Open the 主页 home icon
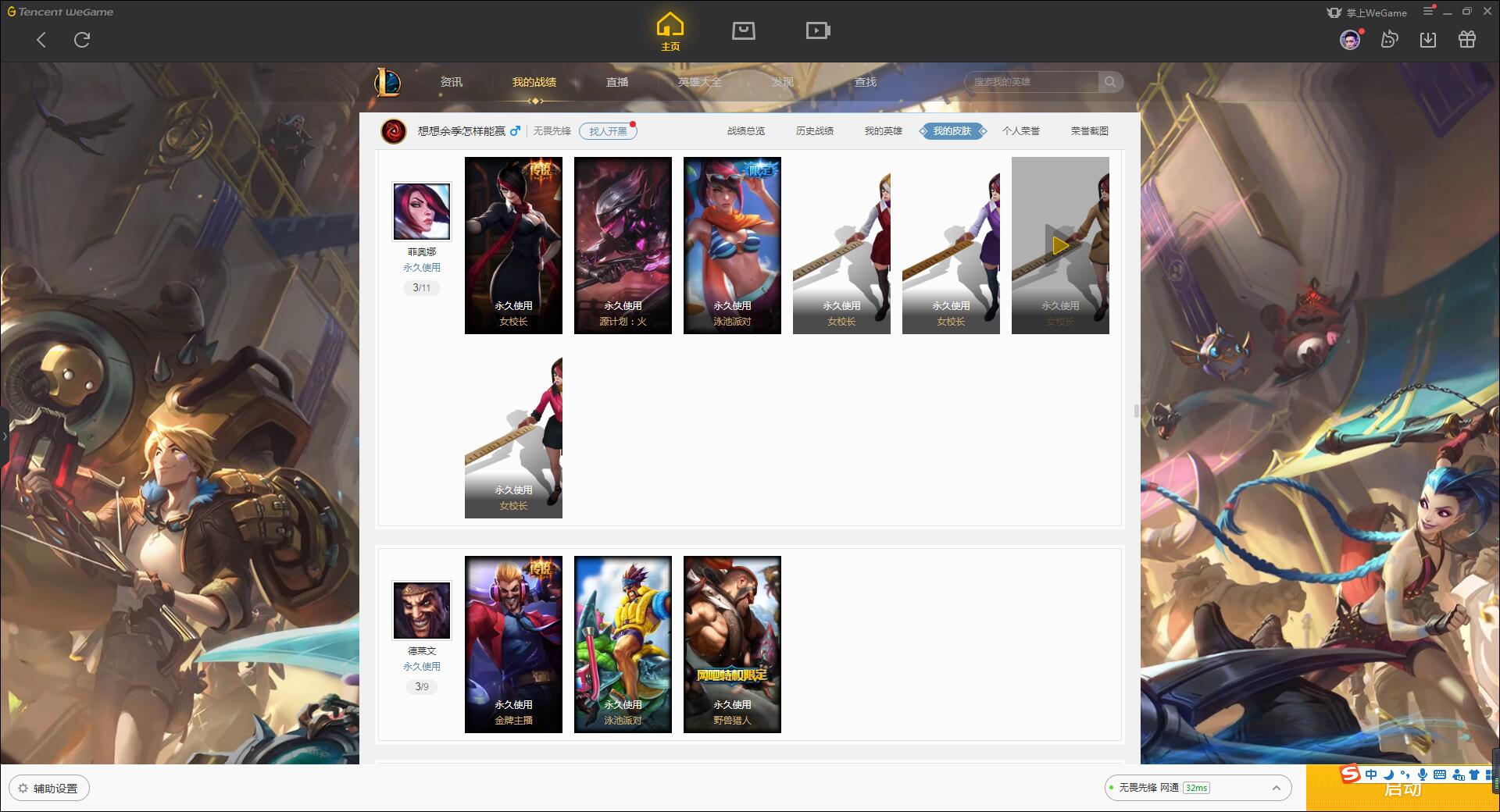This screenshot has height=812, width=1500. click(x=670, y=32)
